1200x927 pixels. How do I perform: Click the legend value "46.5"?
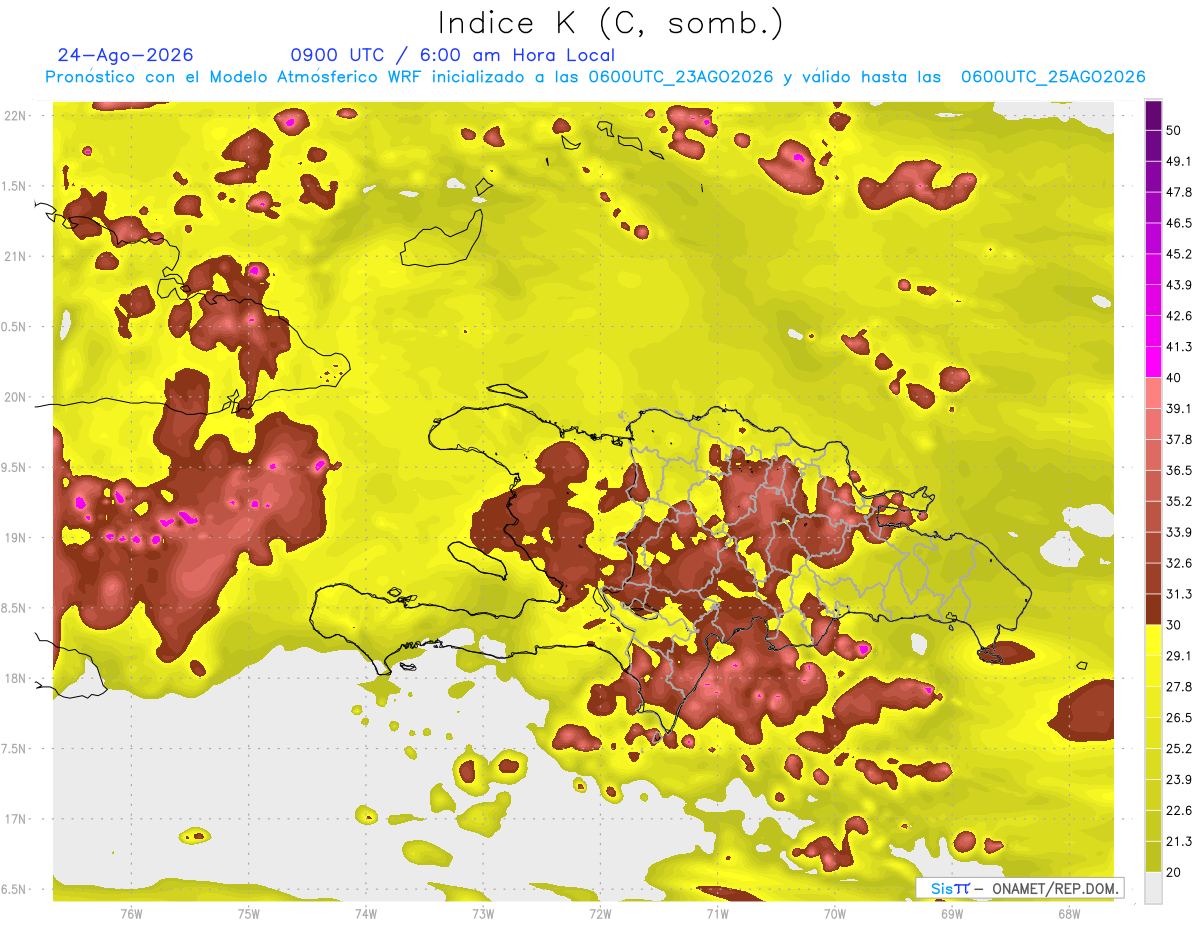pyautogui.click(x=1179, y=224)
